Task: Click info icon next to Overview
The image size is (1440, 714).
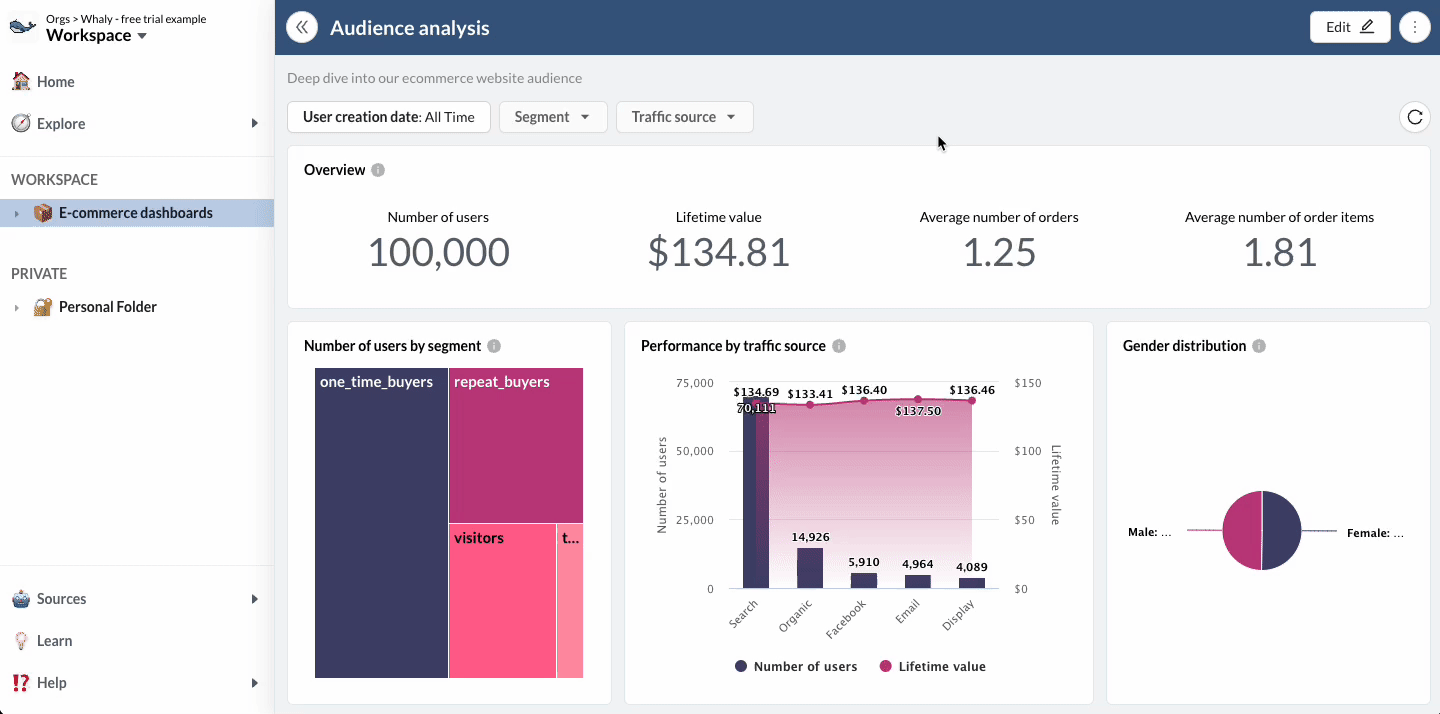Action: [x=378, y=170]
